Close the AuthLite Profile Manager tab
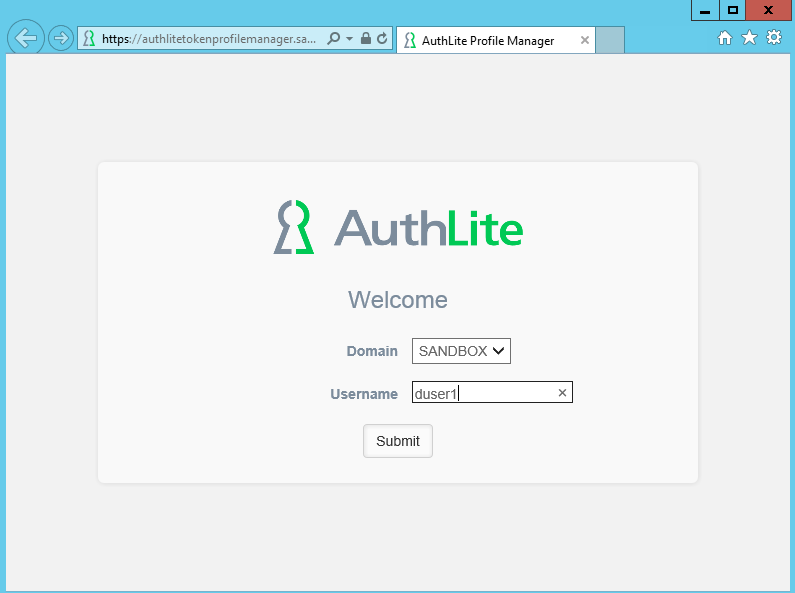 click(x=585, y=40)
